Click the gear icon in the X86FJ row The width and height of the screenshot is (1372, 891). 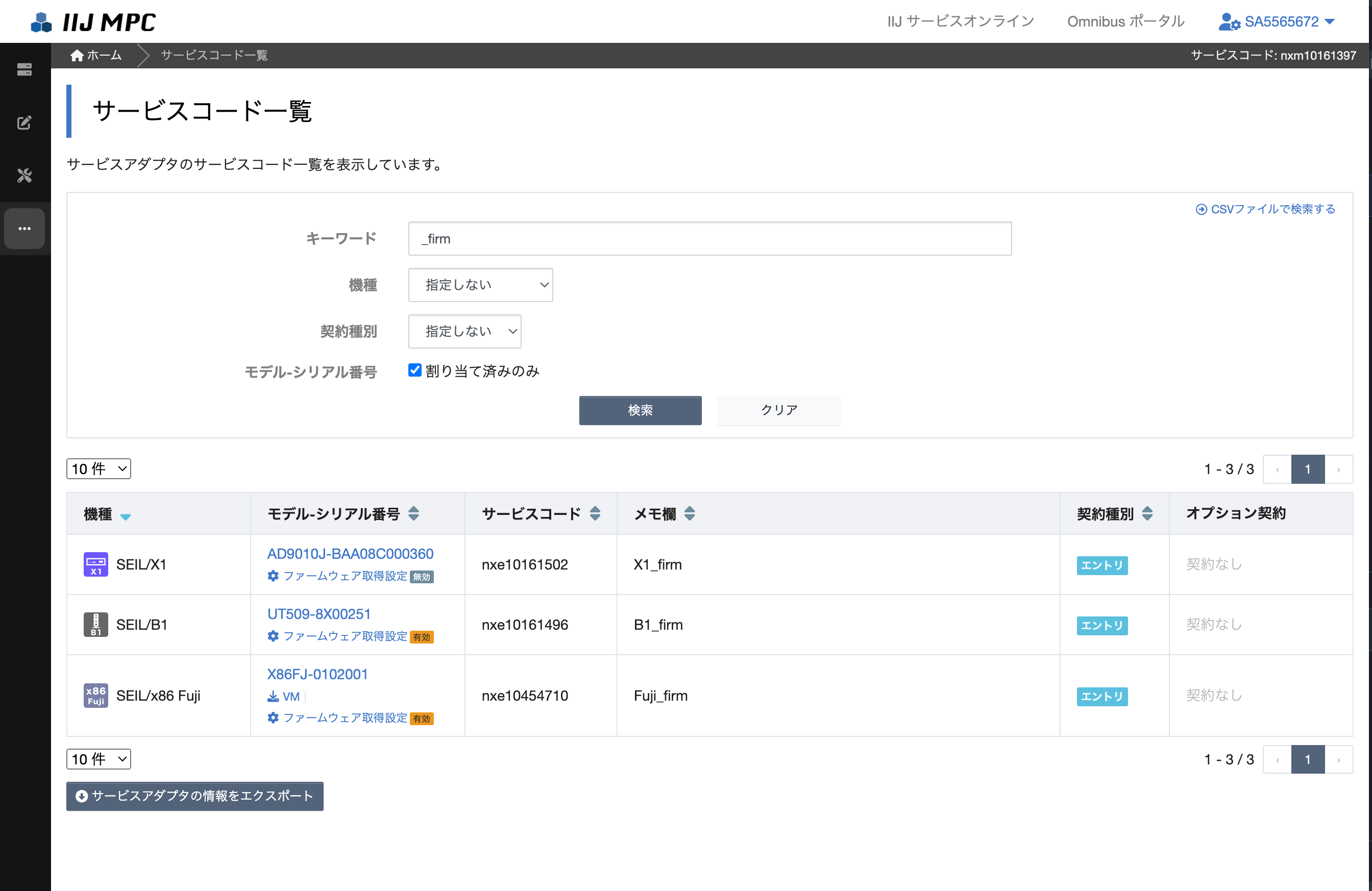tap(273, 717)
